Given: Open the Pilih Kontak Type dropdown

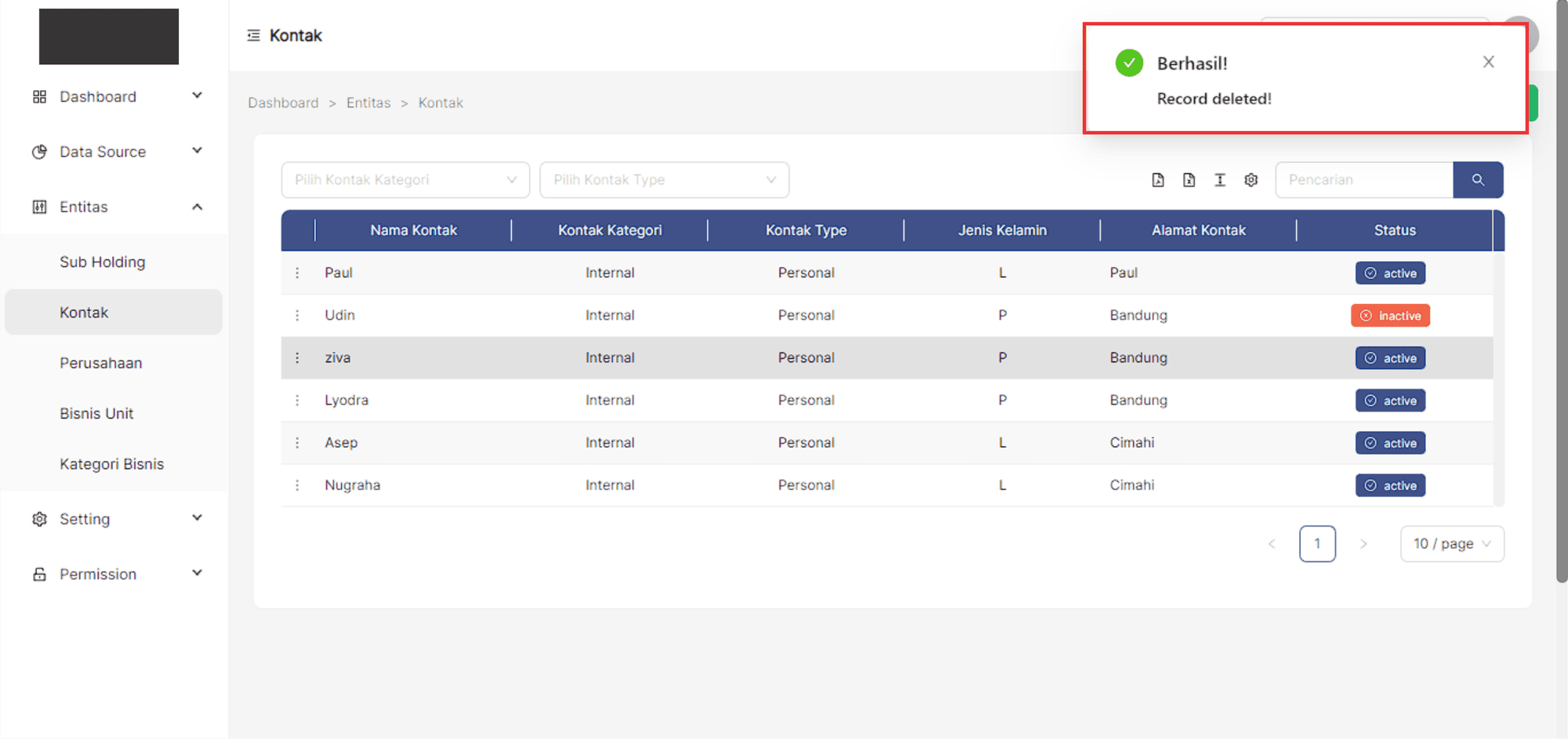Looking at the screenshot, I should [663, 180].
